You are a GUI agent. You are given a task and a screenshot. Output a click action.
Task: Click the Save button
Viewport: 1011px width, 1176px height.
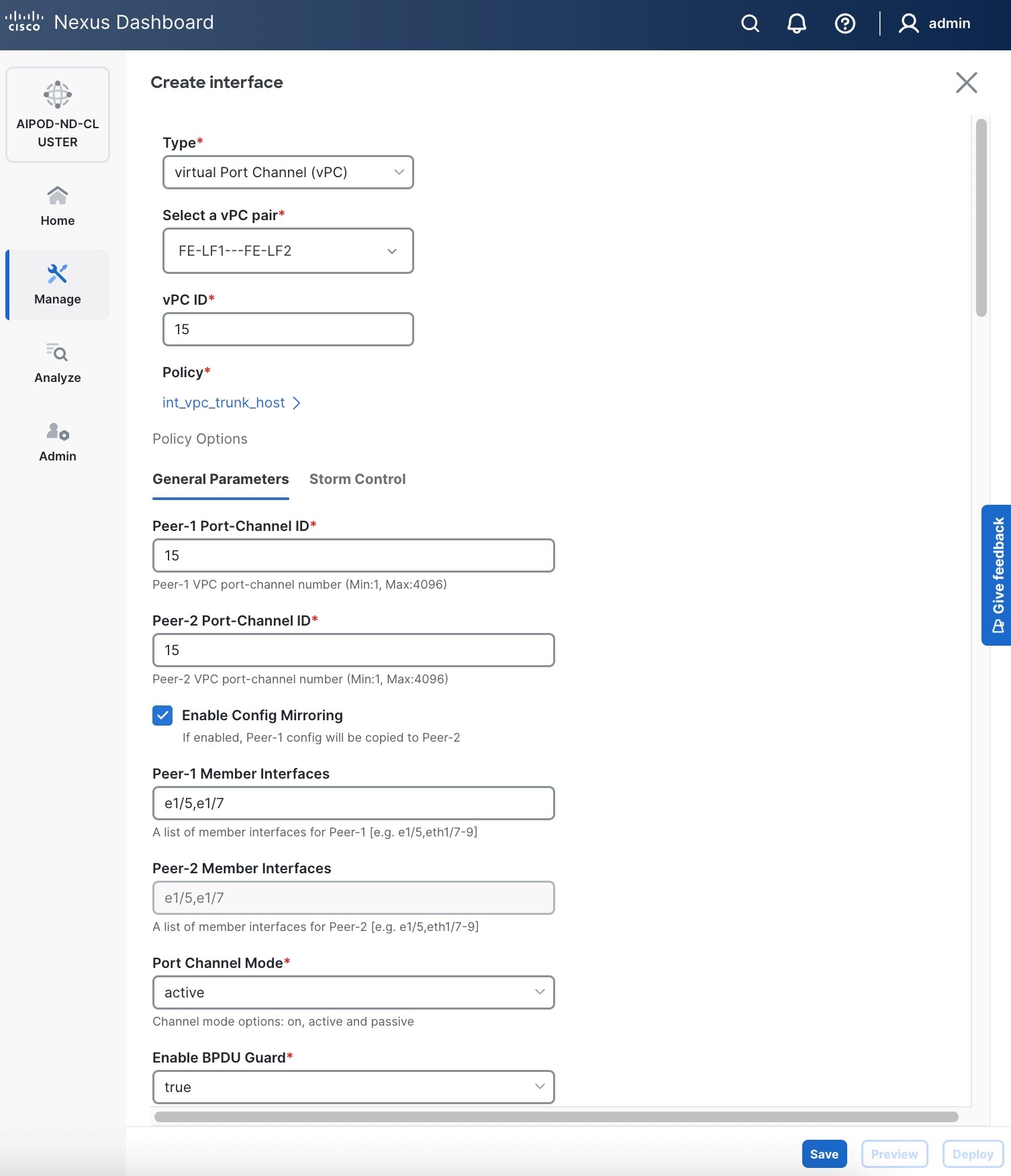pyautogui.click(x=824, y=1154)
